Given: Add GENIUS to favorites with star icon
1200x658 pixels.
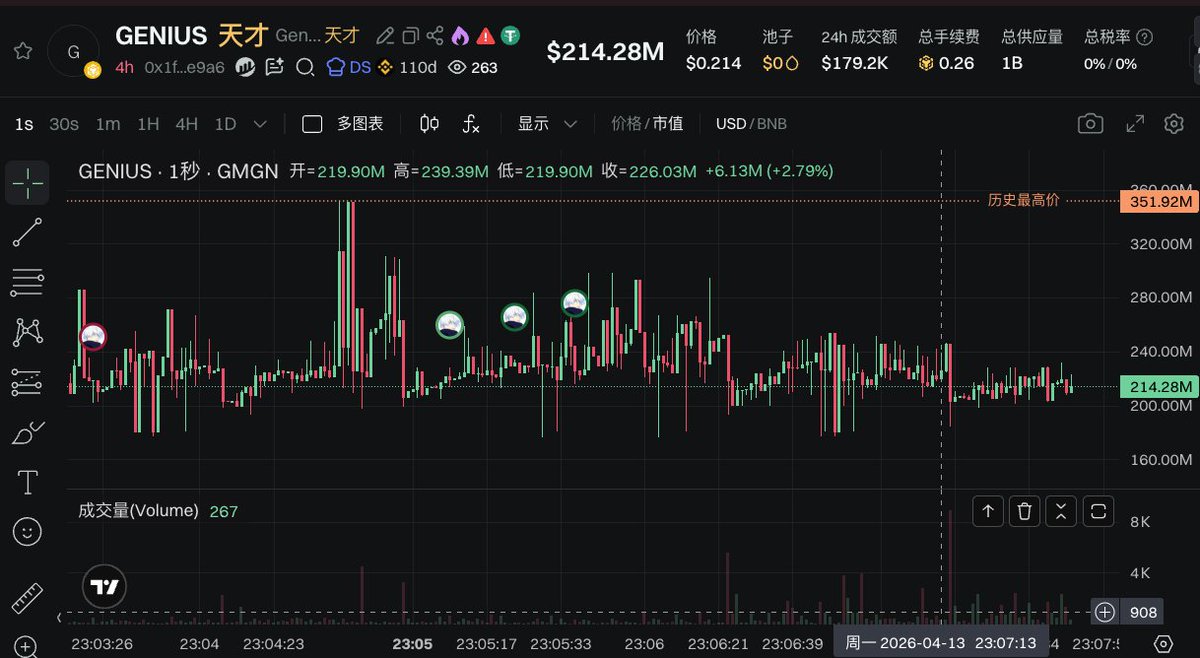Looking at the screenshot, I should 23,50.
